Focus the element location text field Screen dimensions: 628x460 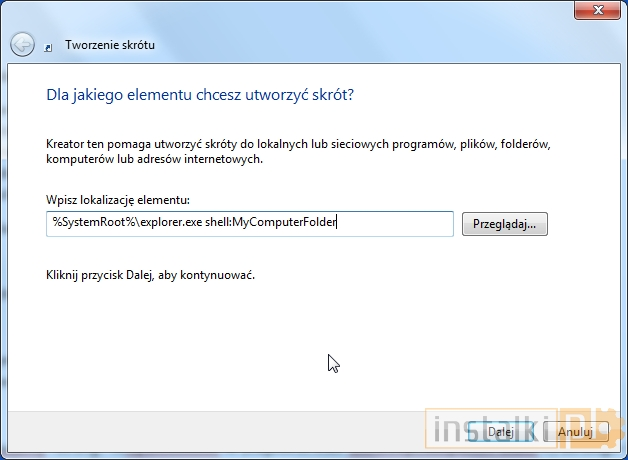pos(250,223)
